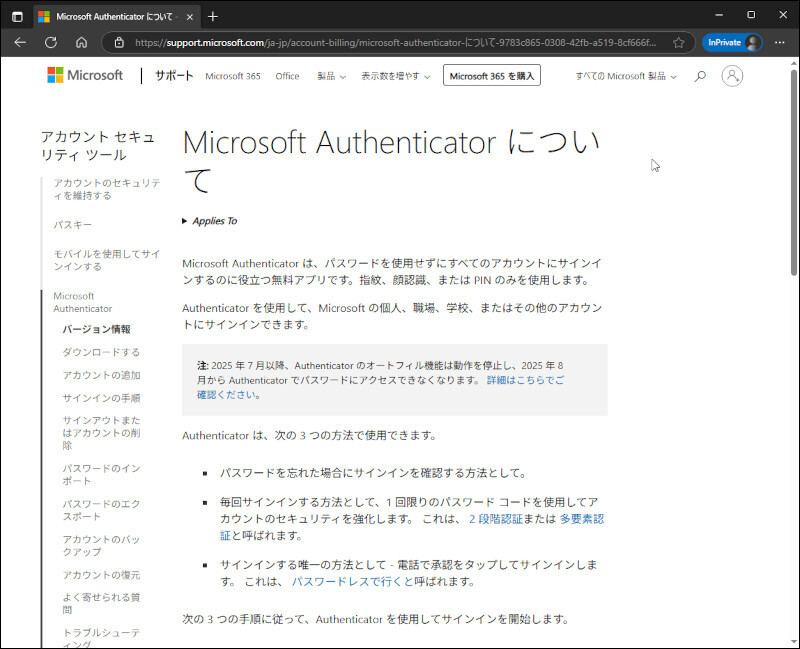This screenshot has width=800, height=649.
Task: Open パスキー in the sidebar
Action: [x=72, y=224]
